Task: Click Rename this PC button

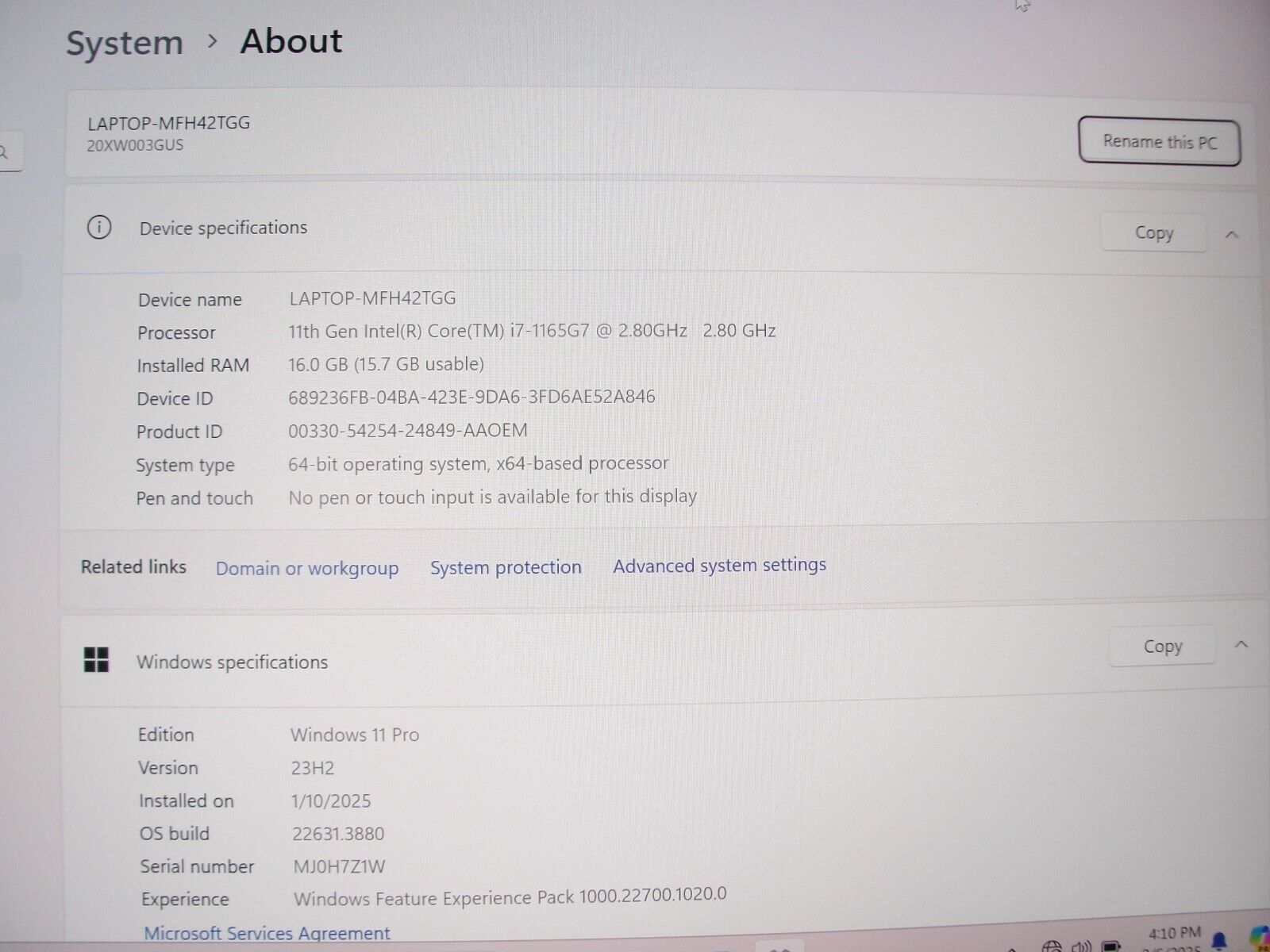Action: (x=1159, y=142)
